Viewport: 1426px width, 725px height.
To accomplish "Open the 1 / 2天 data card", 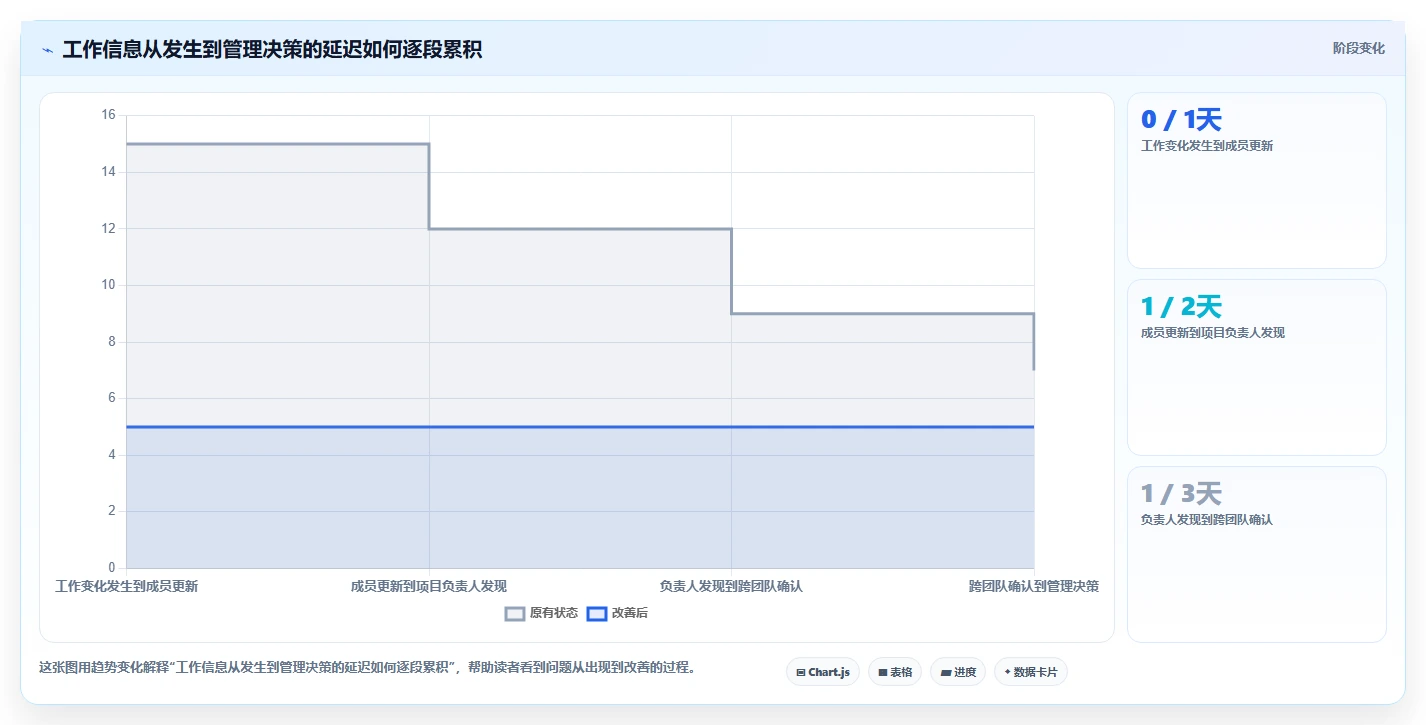I will 1256,367.
